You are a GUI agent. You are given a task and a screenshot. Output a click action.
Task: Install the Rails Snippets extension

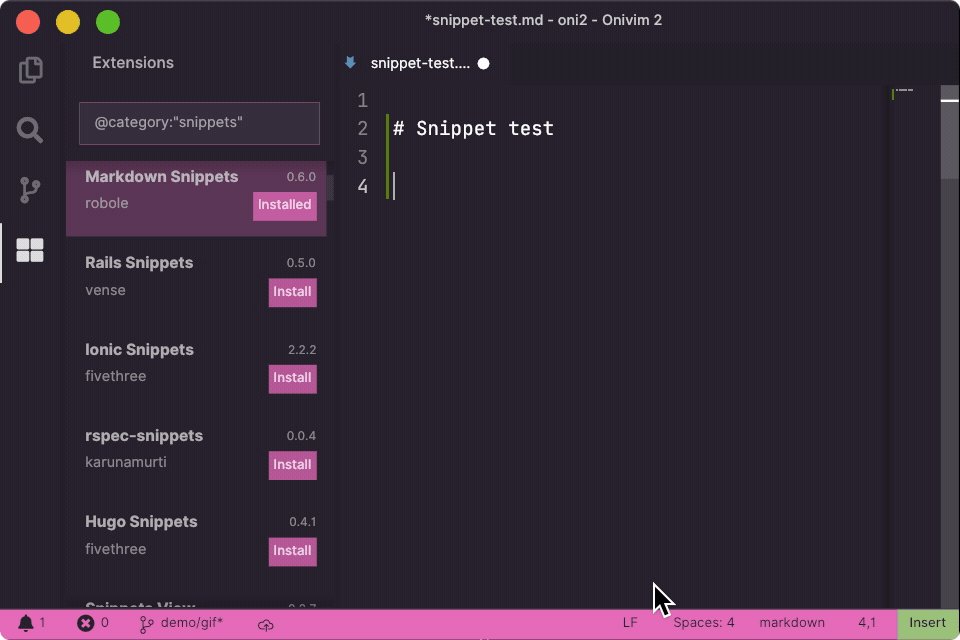pyautogui.click(x=293, y=292)
